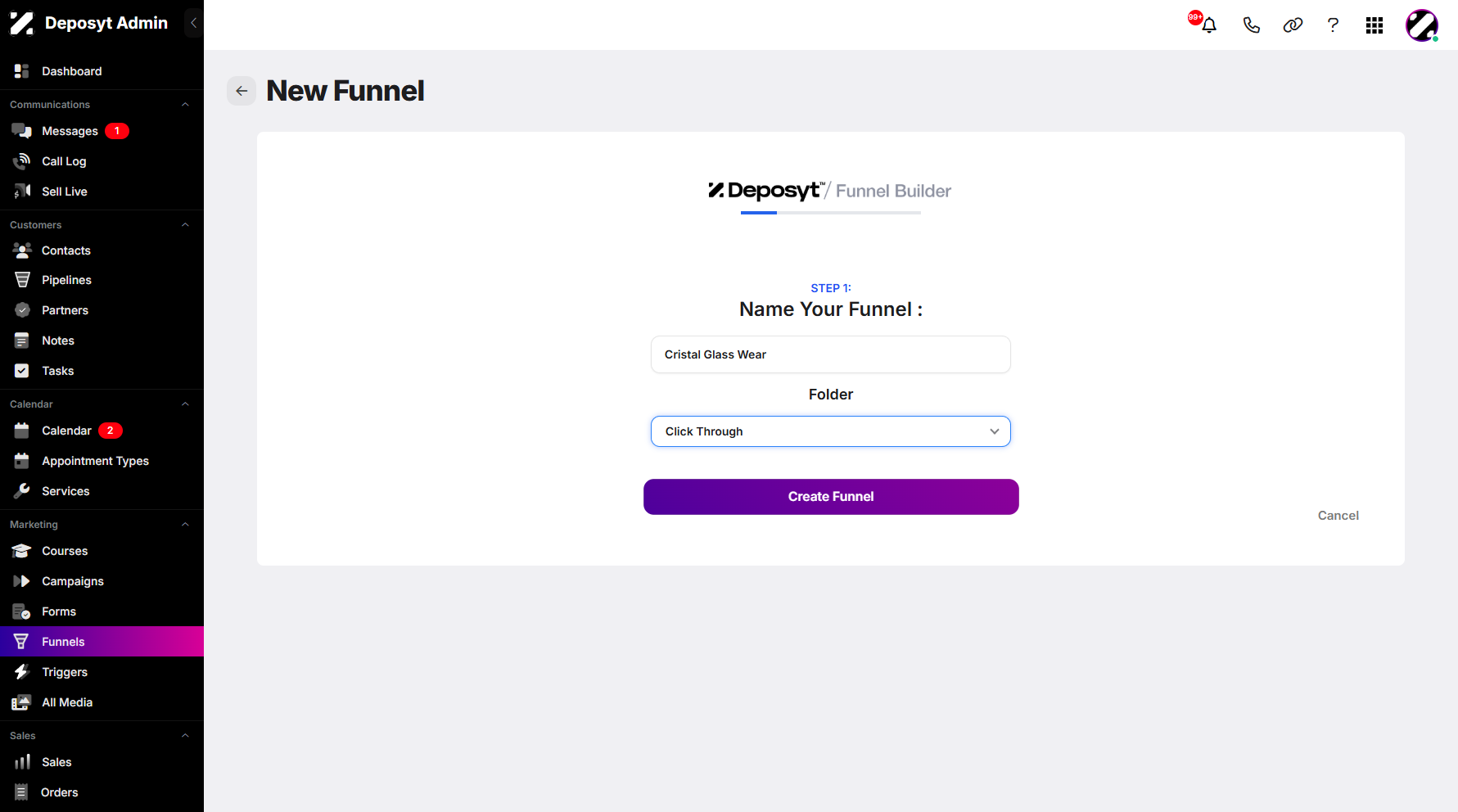Image resolution: width=1458 pixels, height=812 pixels.
Task: Open the help question mark icon
Action: [x=1333, y=25]
